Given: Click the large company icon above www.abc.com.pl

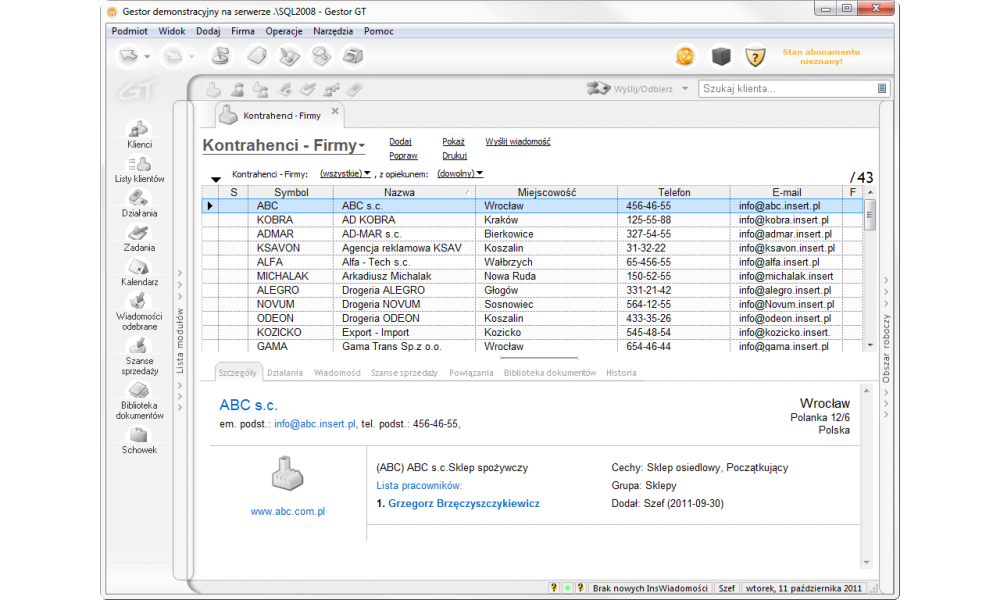Looking at the screenshot, I should click(288, 474).
